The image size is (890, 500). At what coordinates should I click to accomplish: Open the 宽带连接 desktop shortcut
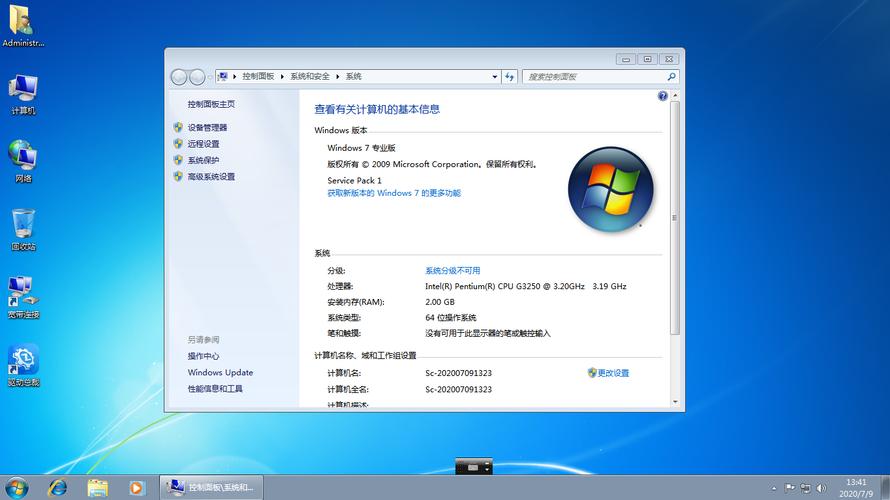[23, 297]
